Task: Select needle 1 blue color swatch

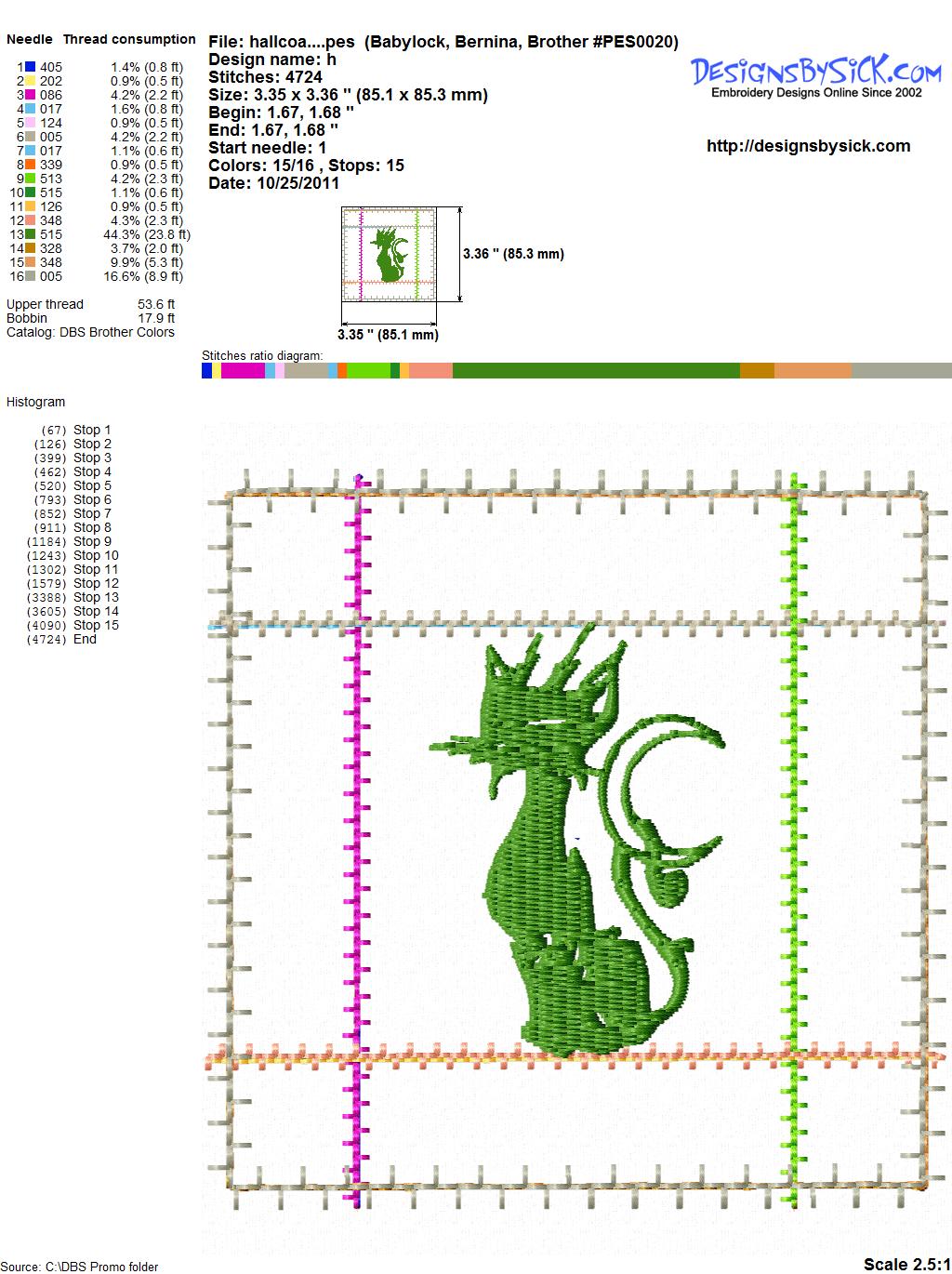Action: tap(31, 67)
